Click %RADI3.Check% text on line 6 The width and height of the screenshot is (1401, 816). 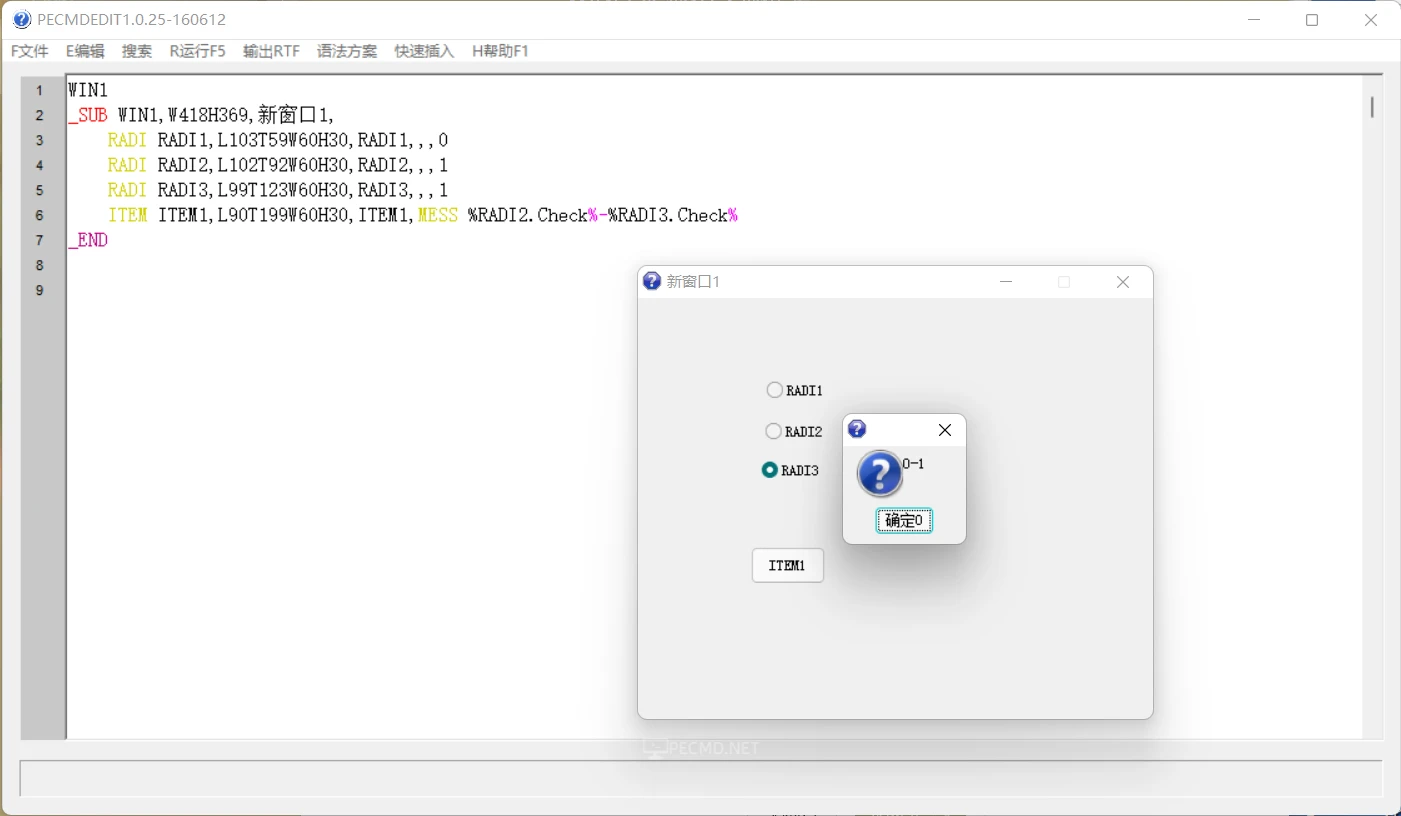(x=673, y=215)
